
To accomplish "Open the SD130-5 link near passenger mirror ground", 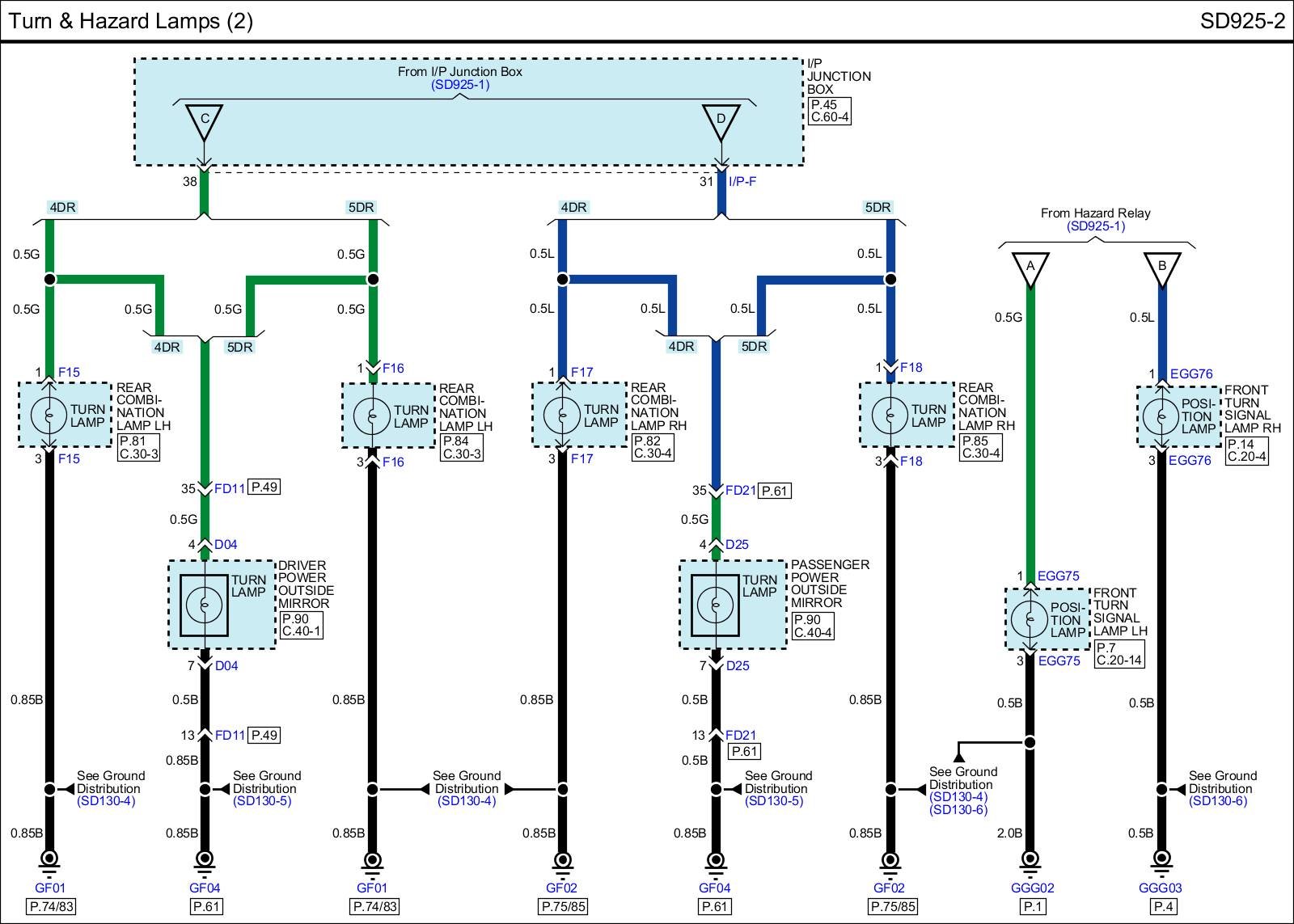I will tap(774, 801).
